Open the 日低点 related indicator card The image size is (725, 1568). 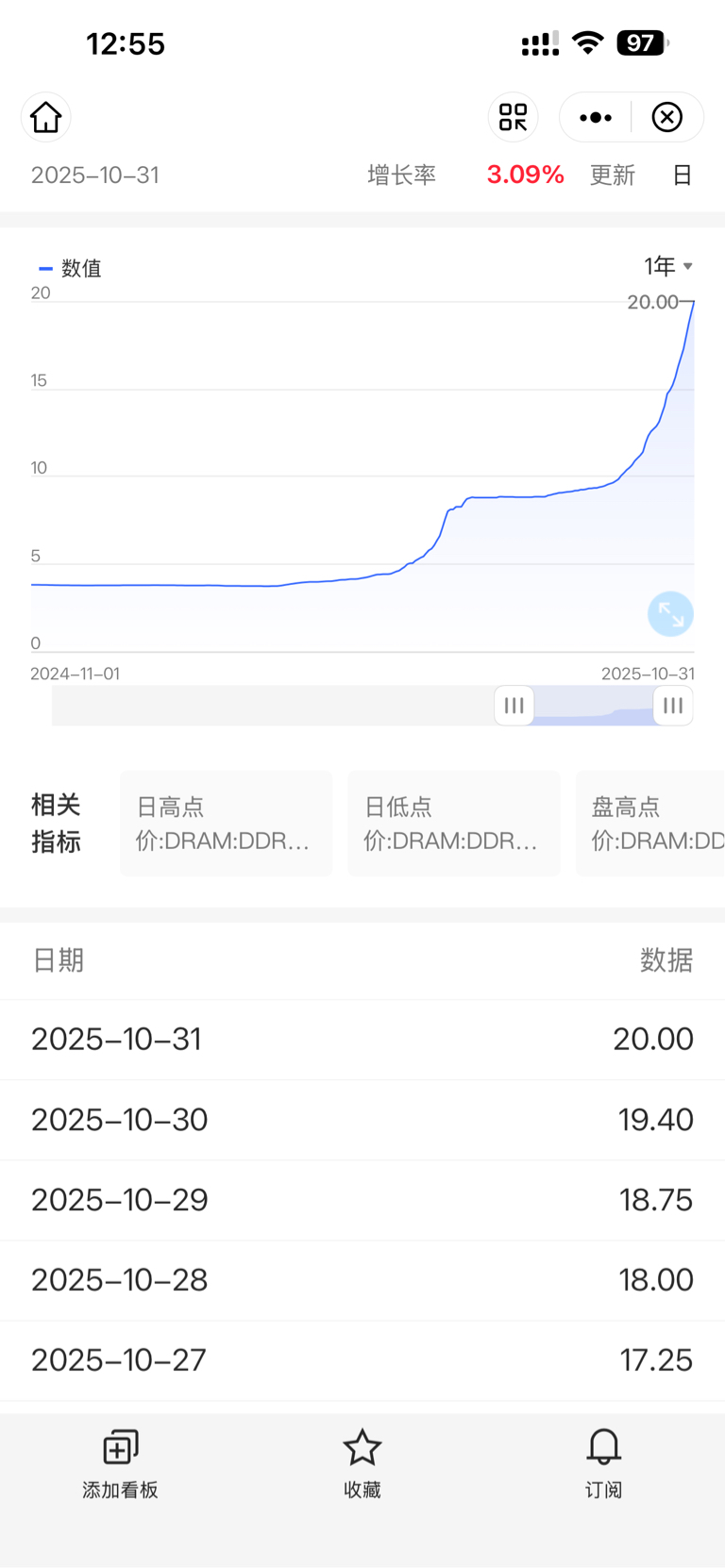454,824
